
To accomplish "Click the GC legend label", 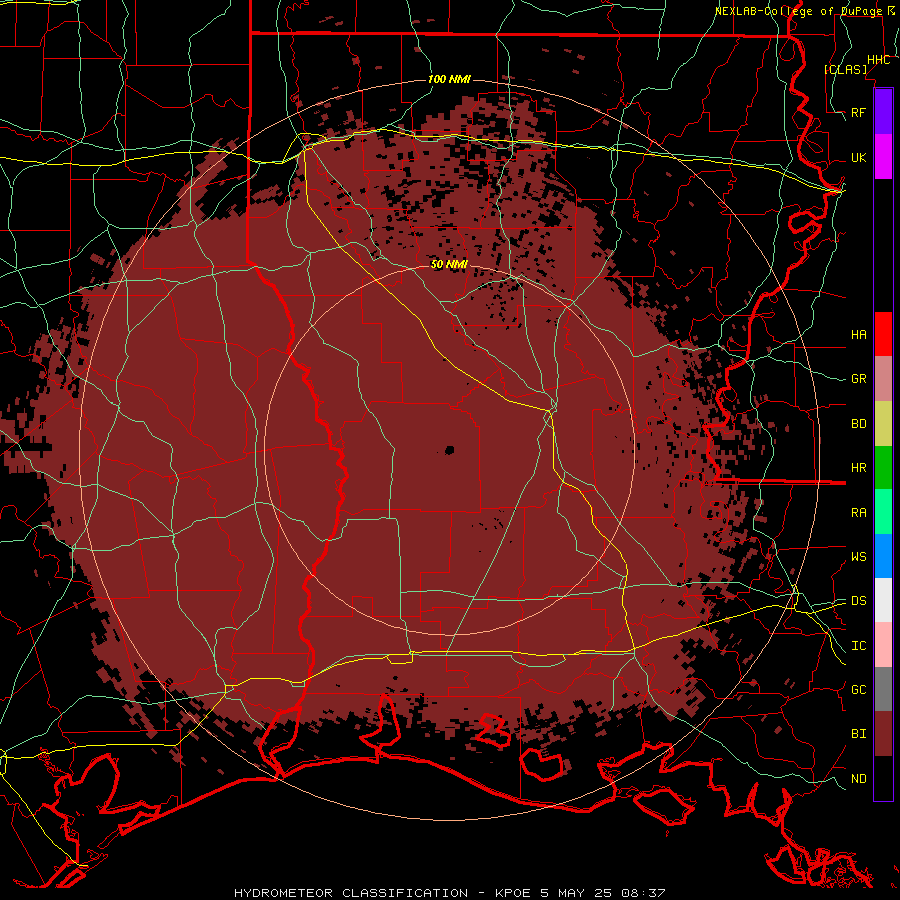I will 858,690.
